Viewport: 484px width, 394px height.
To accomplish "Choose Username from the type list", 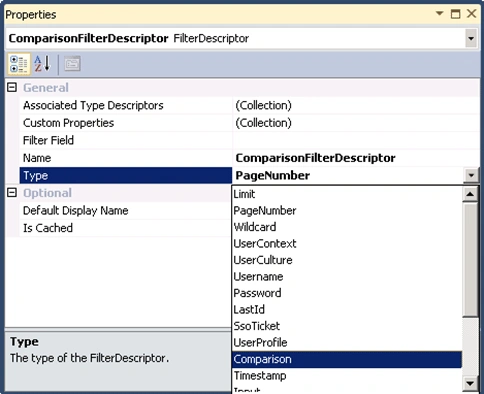I will pyautogui.click(x=347, y=277).
